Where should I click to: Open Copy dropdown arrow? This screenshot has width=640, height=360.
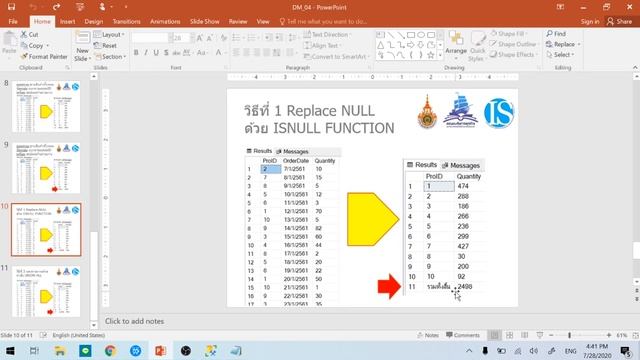pos(48,46)
